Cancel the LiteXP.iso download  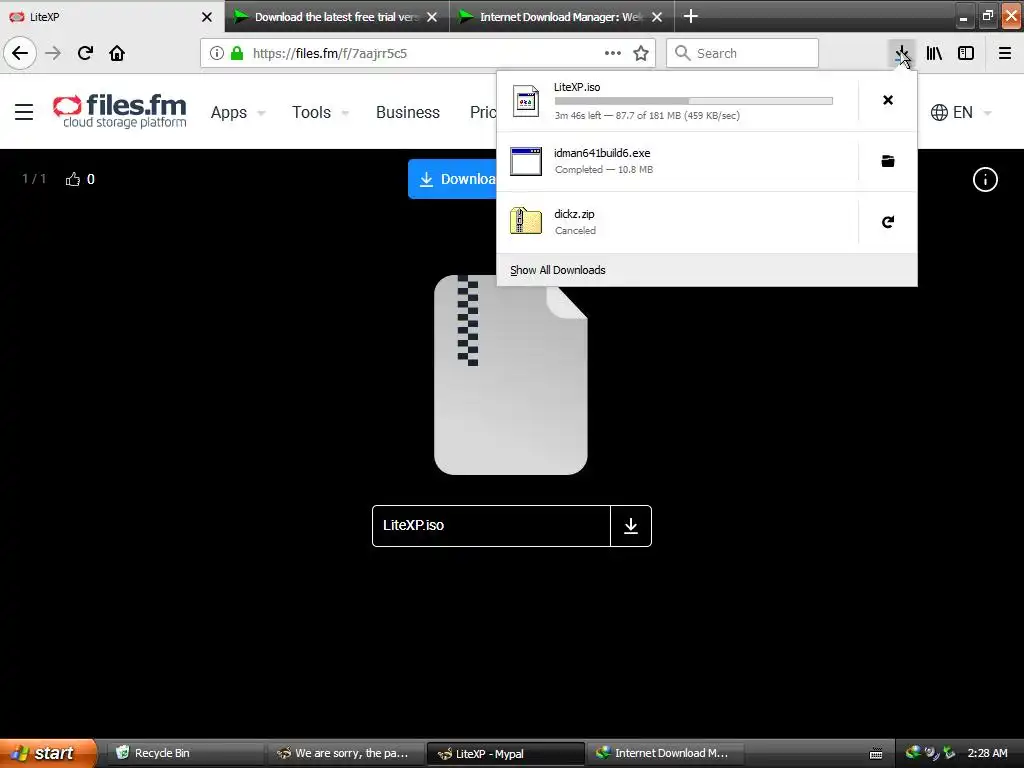[x=888, y=100]
